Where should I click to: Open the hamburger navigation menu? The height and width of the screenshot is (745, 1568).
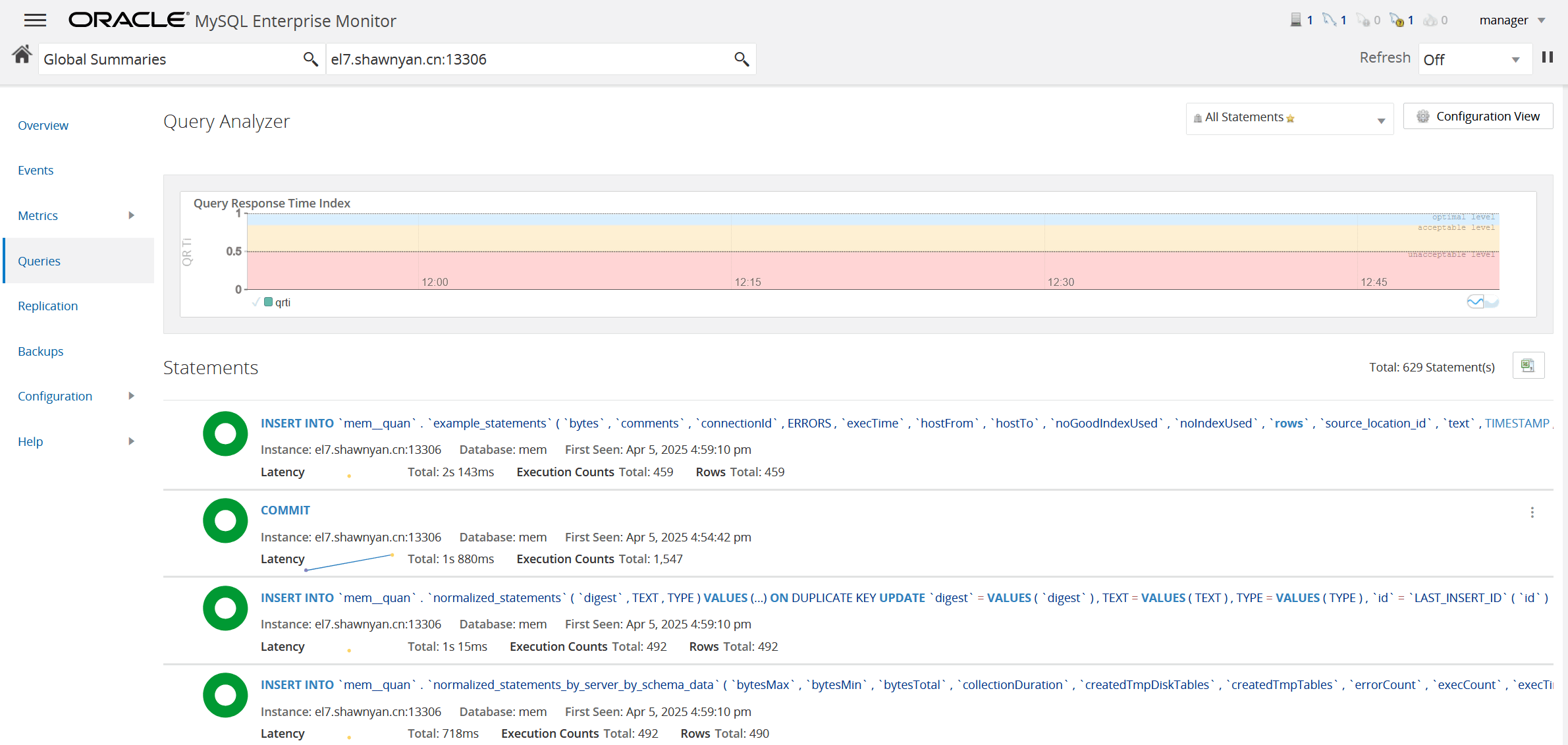click(x=35, y=20)
